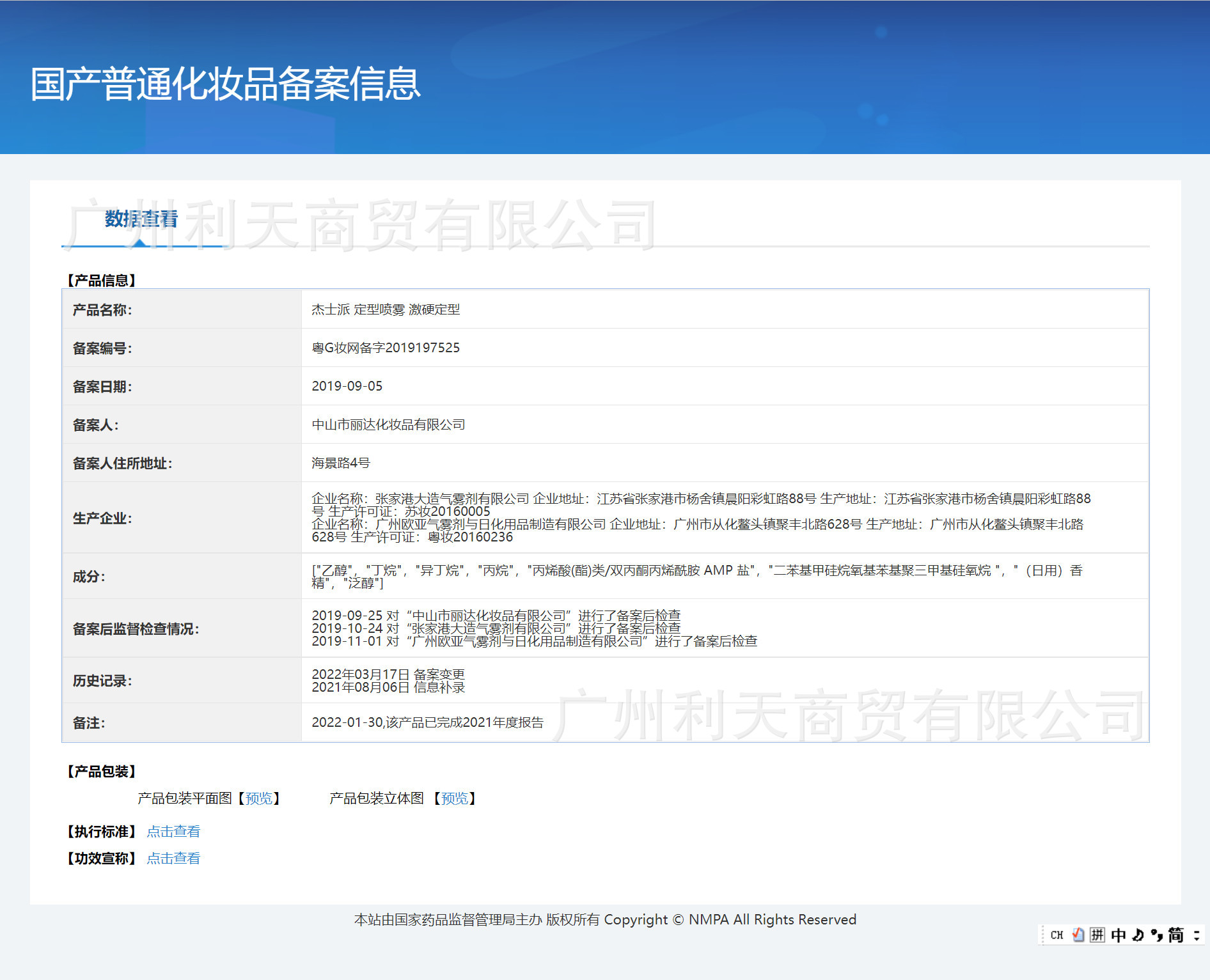Screen dimensions: 1210x980
Task: Click the 备案日期 row label
Action: click(102, 387)
